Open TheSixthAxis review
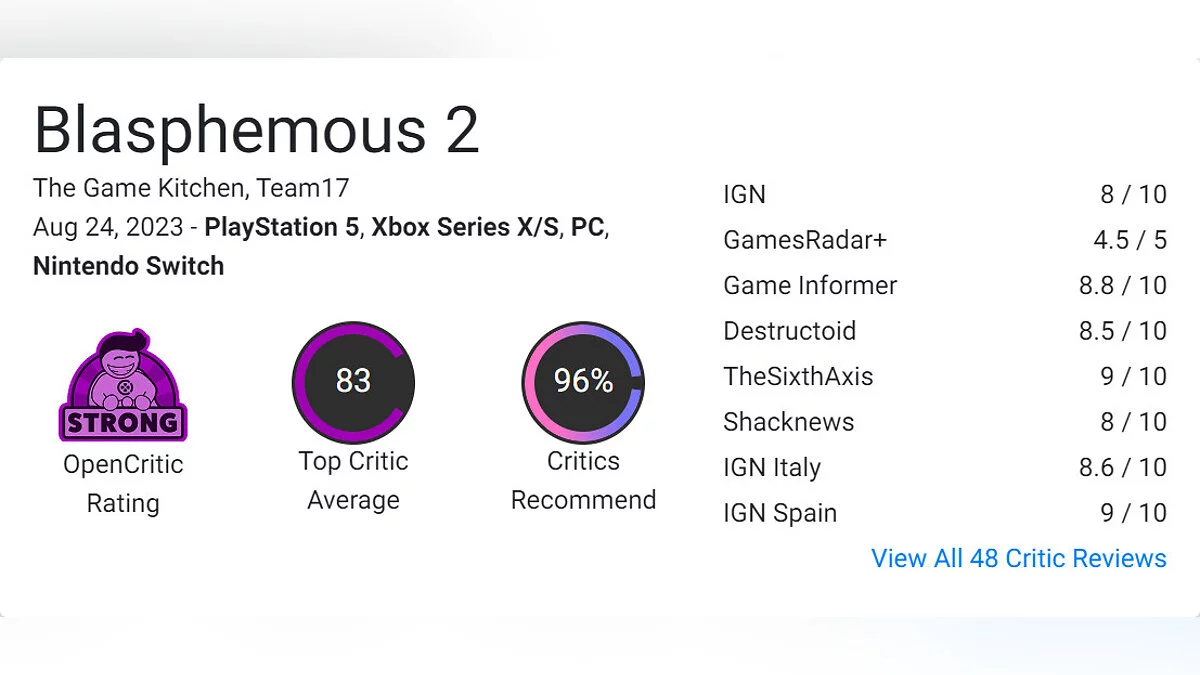 tap(798, 376)
